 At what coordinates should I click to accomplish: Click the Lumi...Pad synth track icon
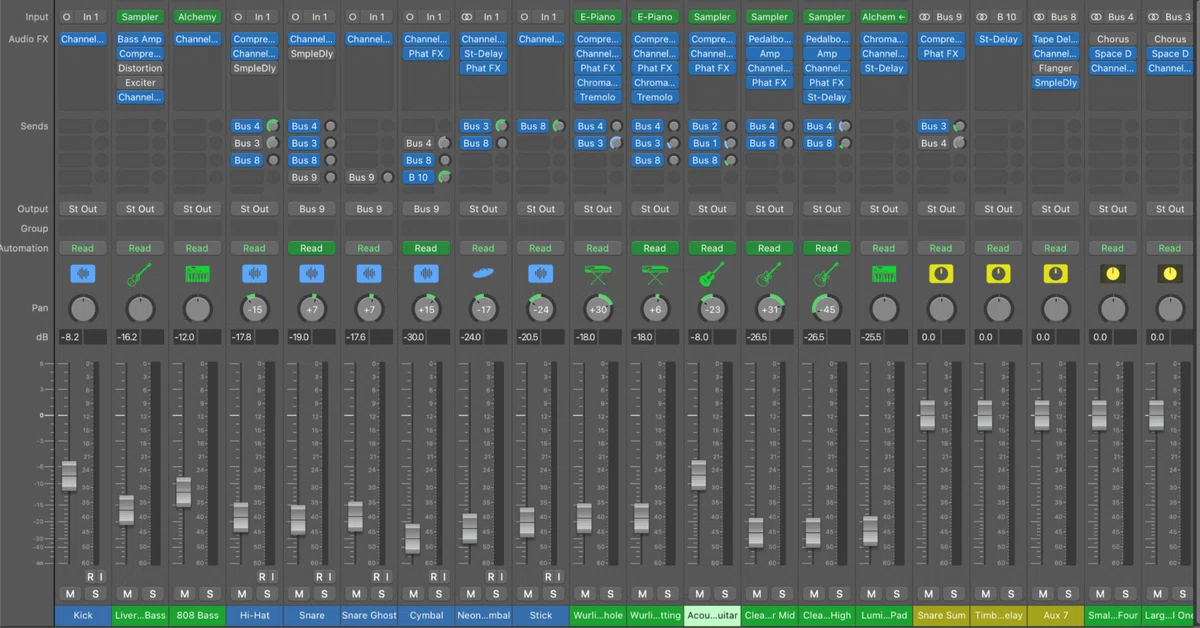(883, 274)
